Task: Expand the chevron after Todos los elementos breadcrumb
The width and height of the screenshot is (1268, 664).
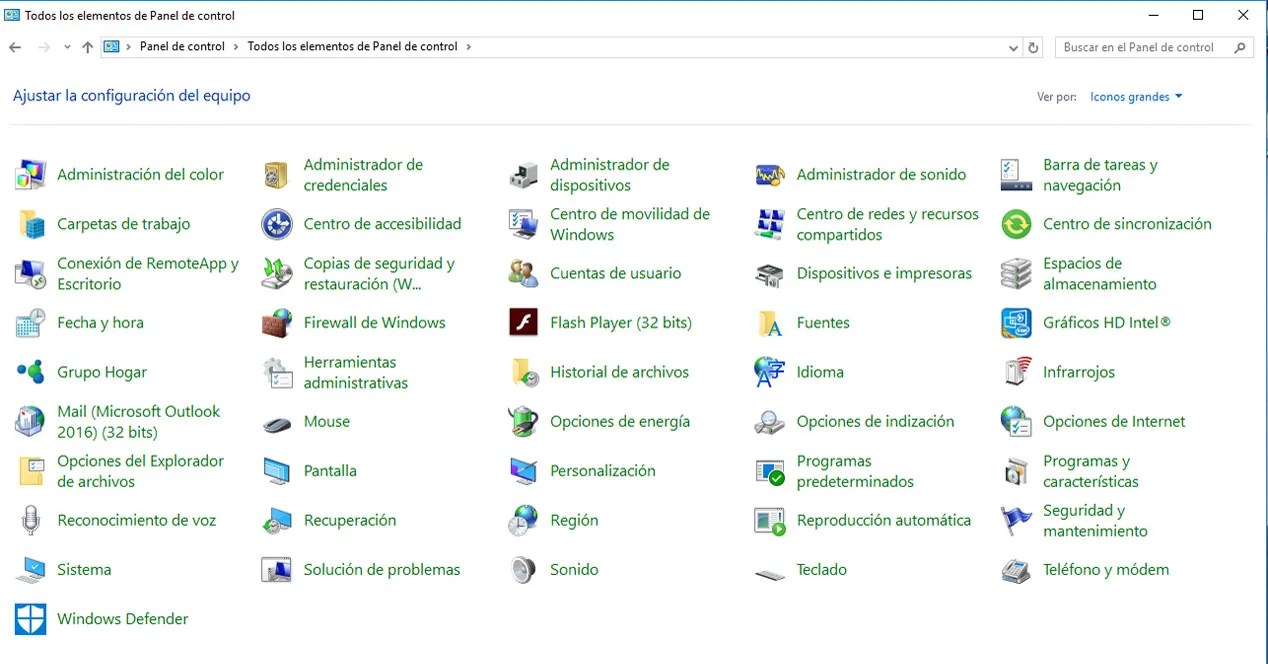Action: point(468,46)
